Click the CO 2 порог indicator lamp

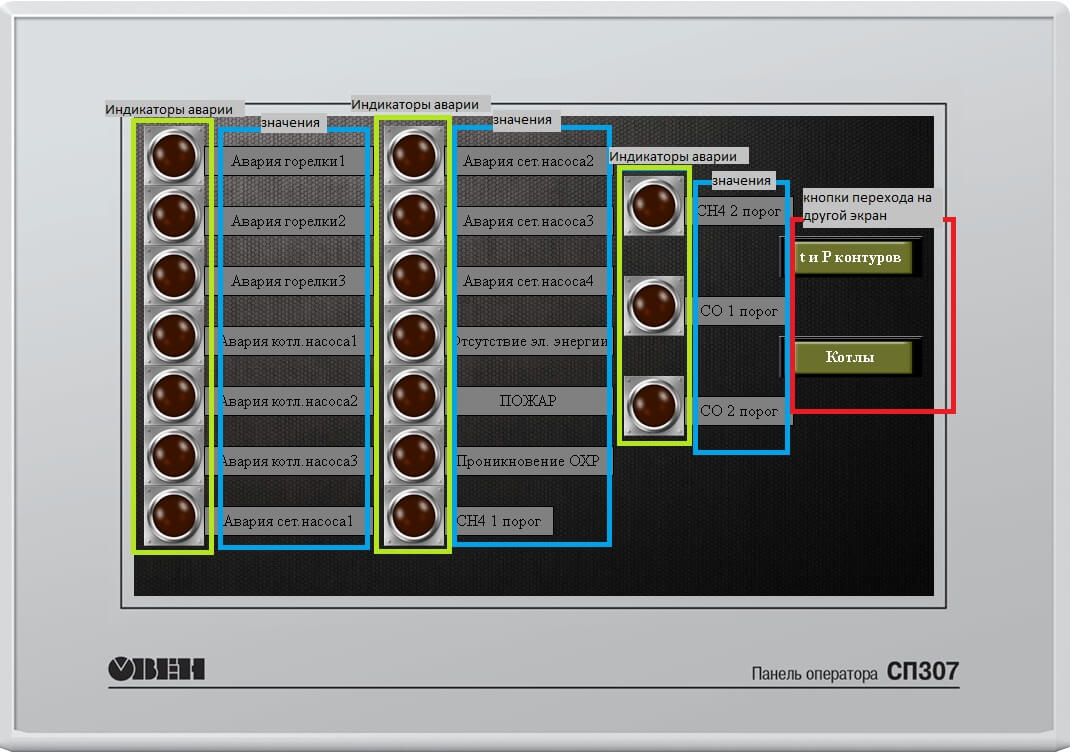pyautogui.click(x=654, y=405)
